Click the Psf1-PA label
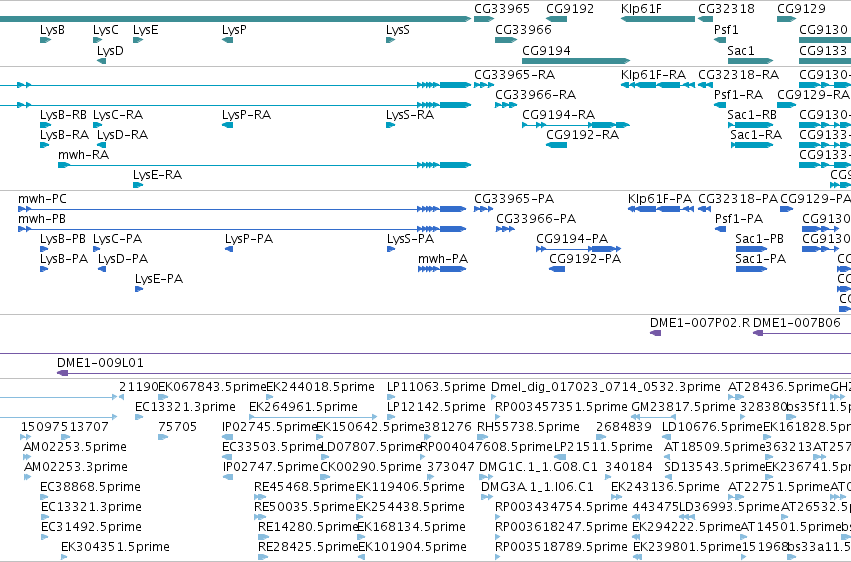Screen dimensions: 851x562 [739, 219]
